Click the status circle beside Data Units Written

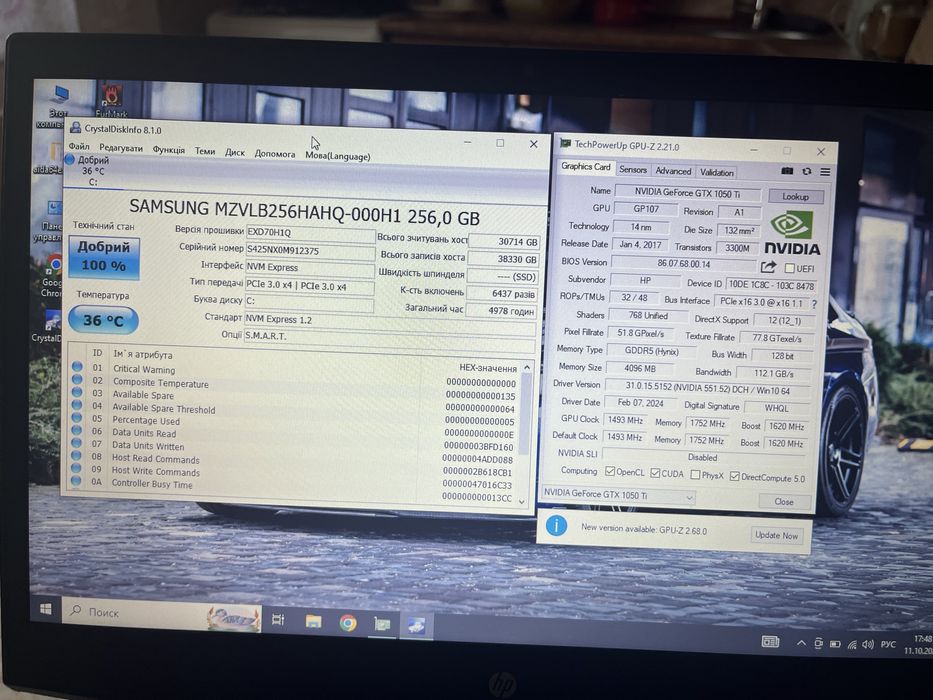click(x=77, y=443)
